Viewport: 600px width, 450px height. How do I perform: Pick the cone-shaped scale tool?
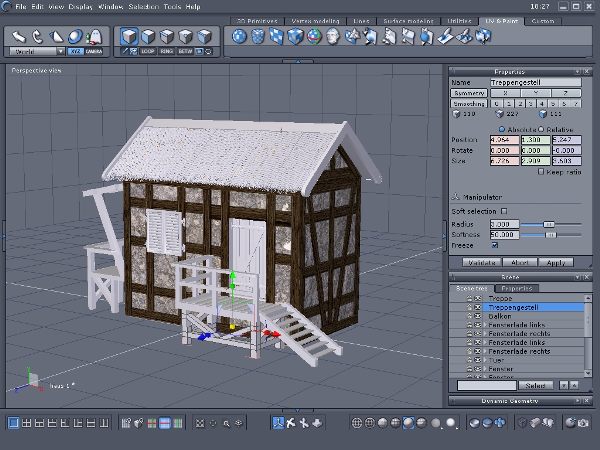(56, 37)
